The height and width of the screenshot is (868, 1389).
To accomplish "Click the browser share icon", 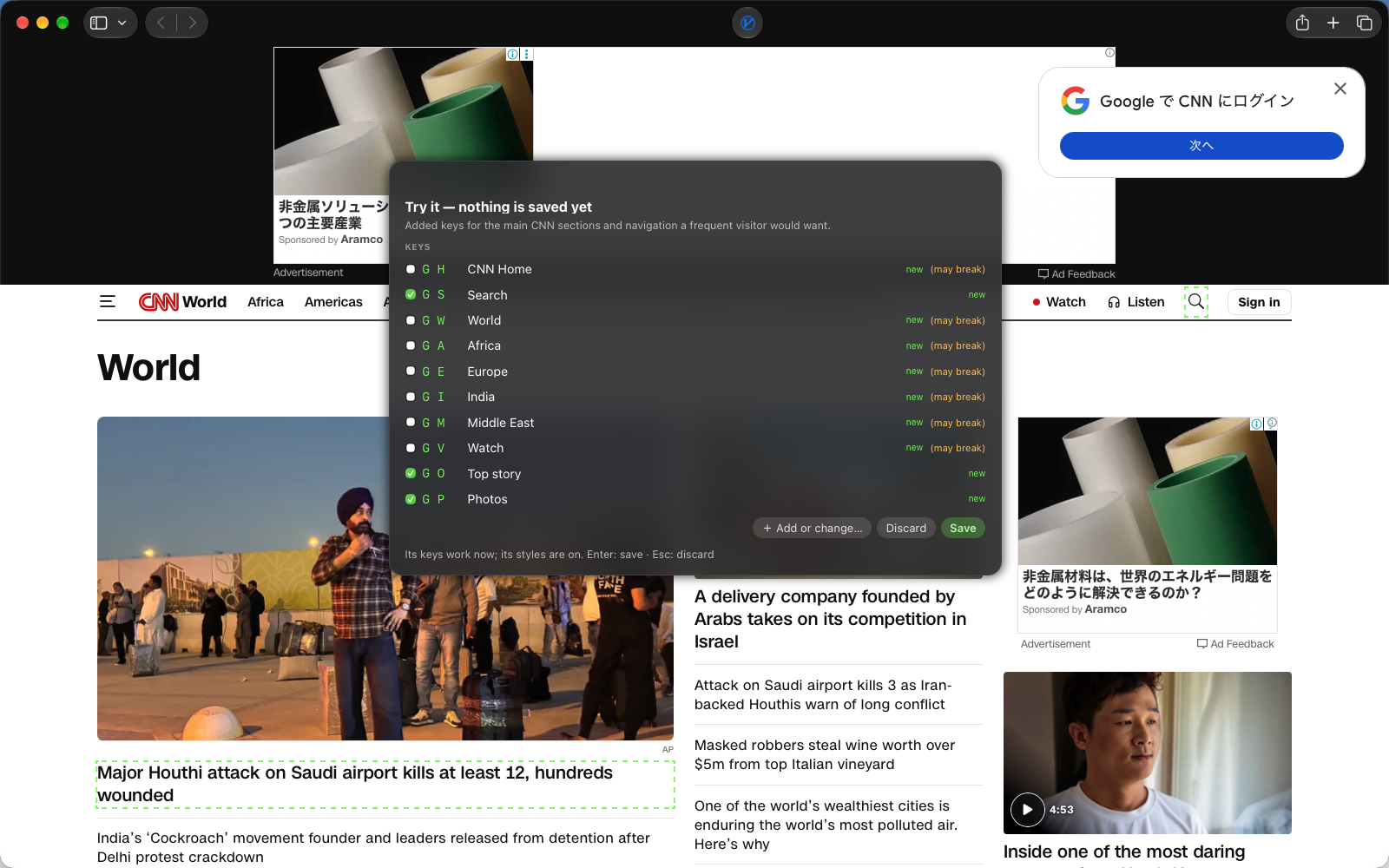I will tap(1302, 23).
